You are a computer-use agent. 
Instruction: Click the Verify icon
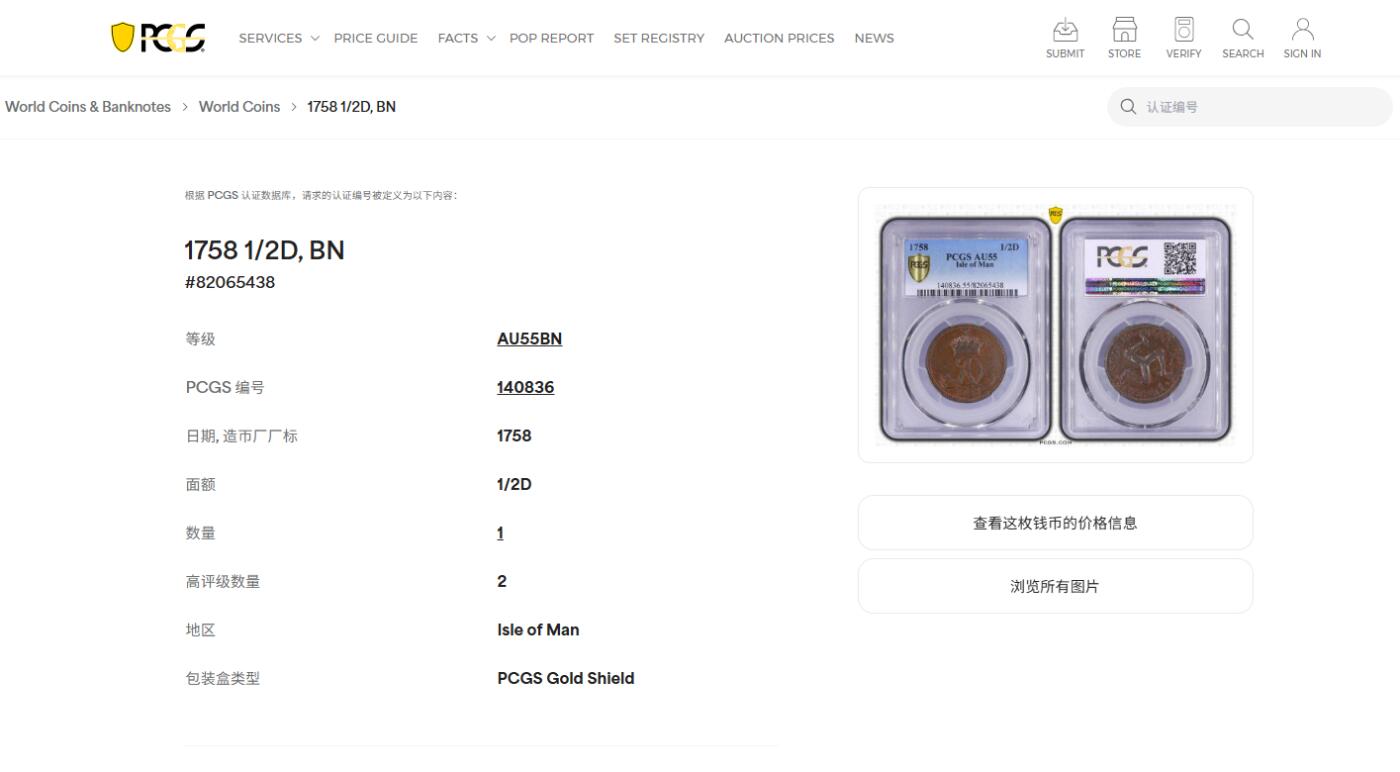(x=1183, y=29)
